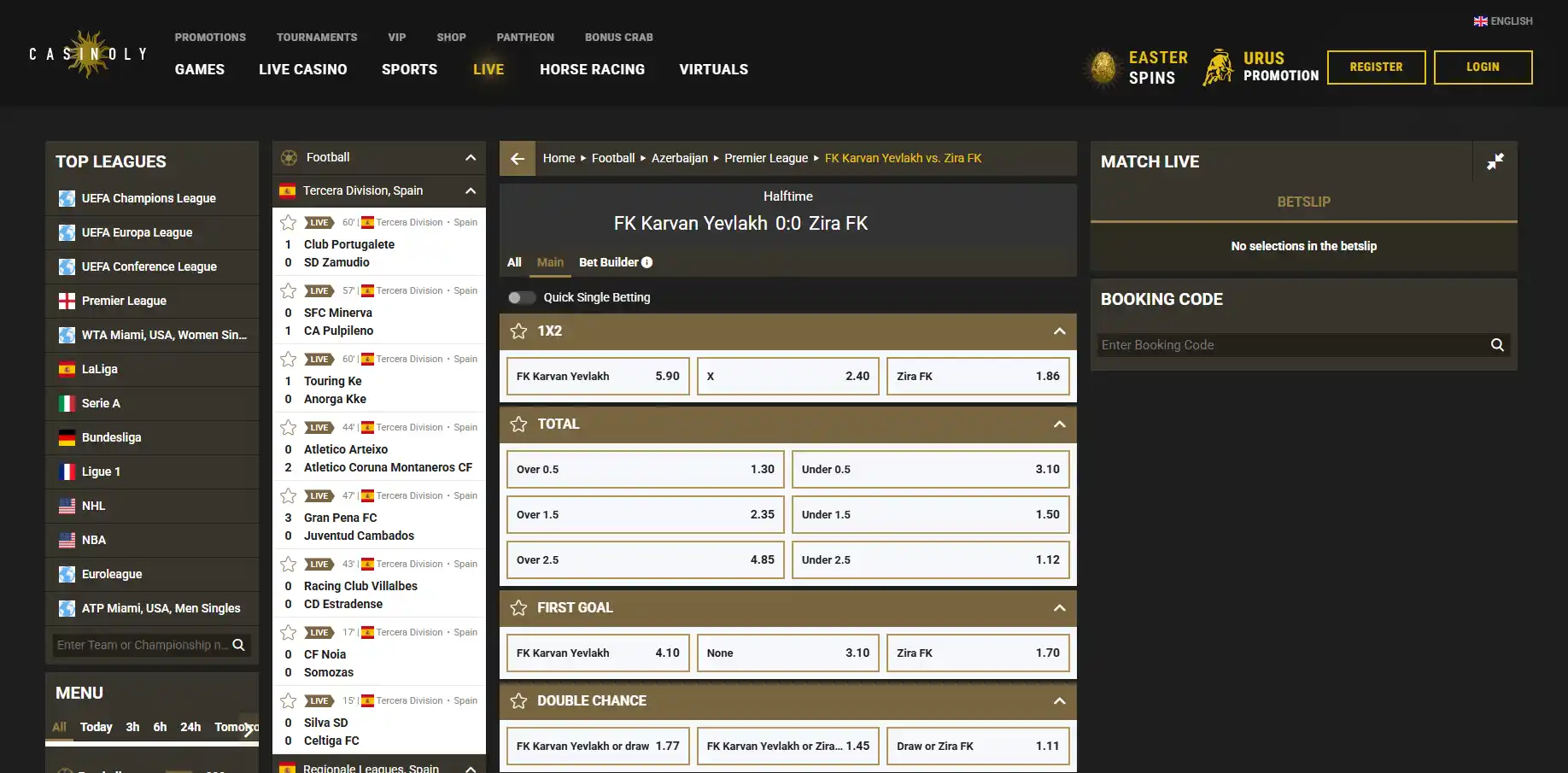Image resolution: width=1568 pixels, height=773 pixels.
Task: Search teams with the magnifier icon
Action: pyautogui.click(x=239, y=645)
